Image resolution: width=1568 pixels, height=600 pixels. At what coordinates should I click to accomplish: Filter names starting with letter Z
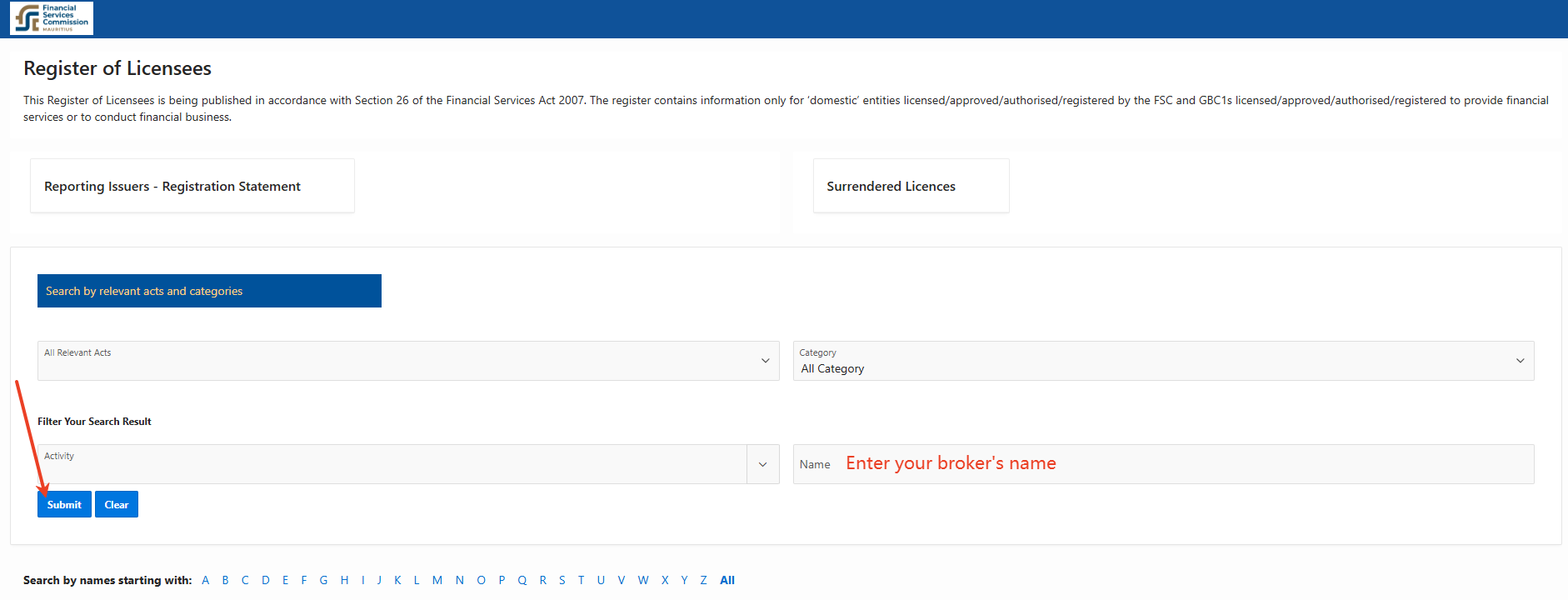click(x=703, y=580)
